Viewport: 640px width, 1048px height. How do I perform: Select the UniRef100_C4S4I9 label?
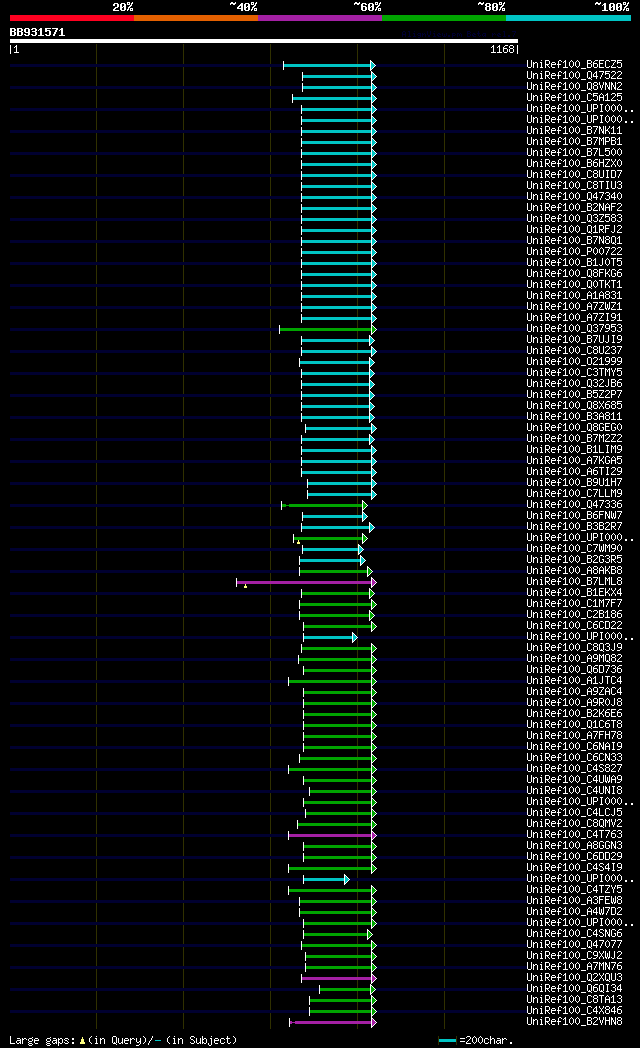[574, 868]
